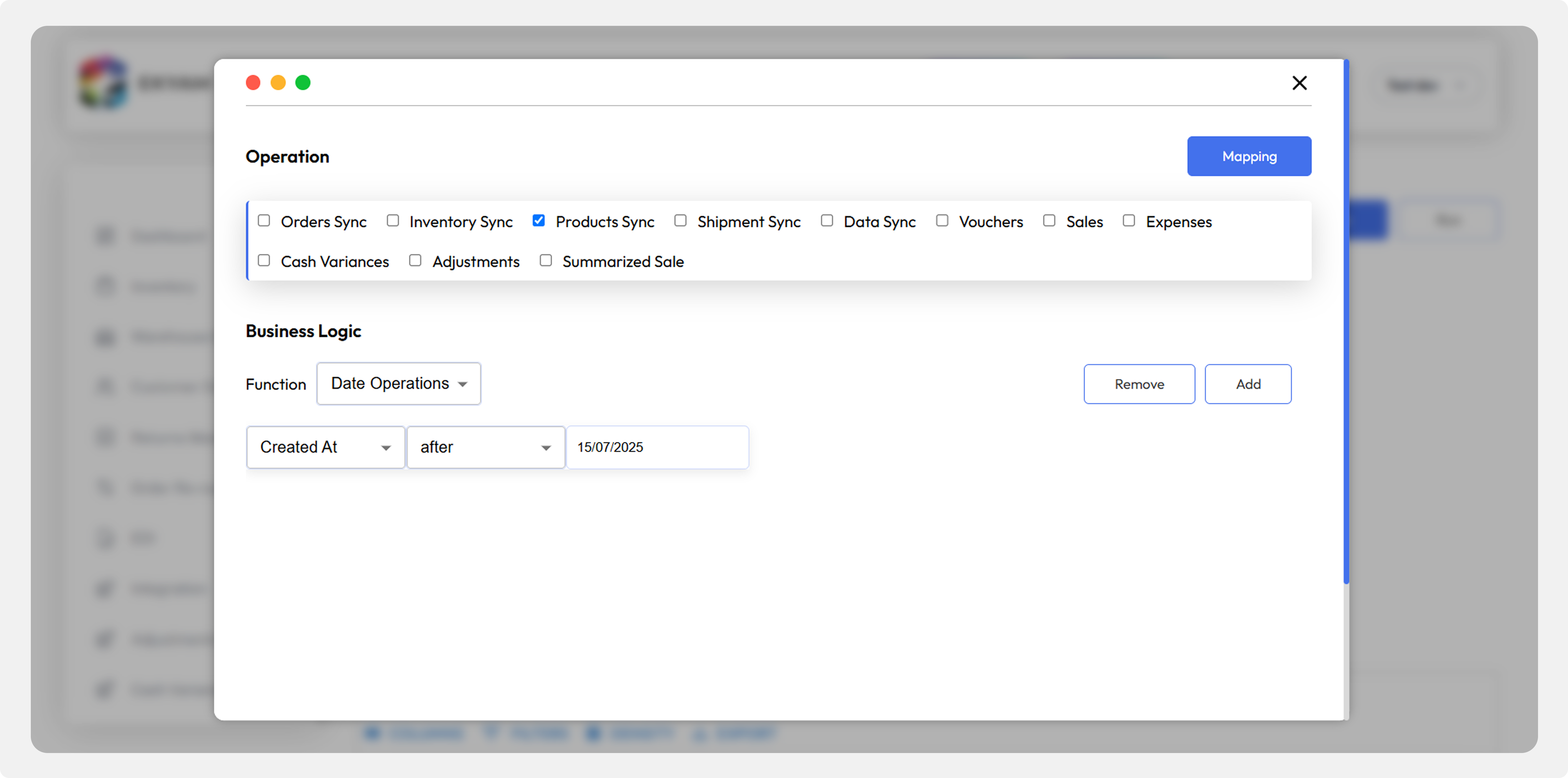1568x778 pixels.
Task: Enable the Shipment Sync checkbox
Action: 681,220
